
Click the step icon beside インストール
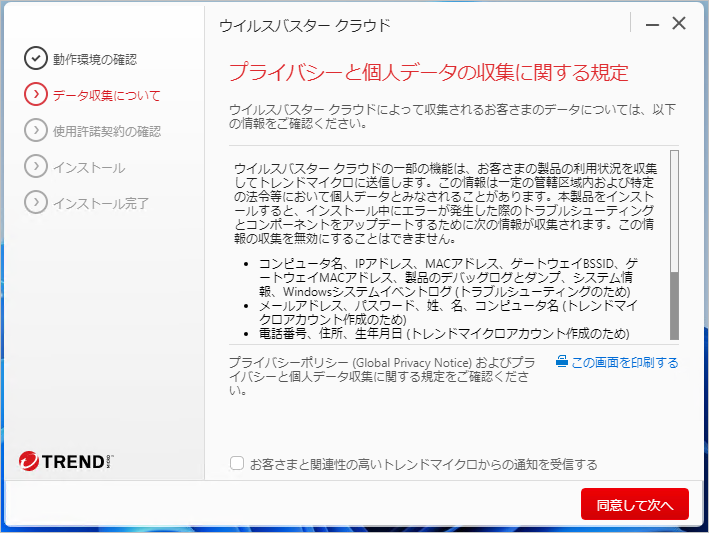click(36, 166)
